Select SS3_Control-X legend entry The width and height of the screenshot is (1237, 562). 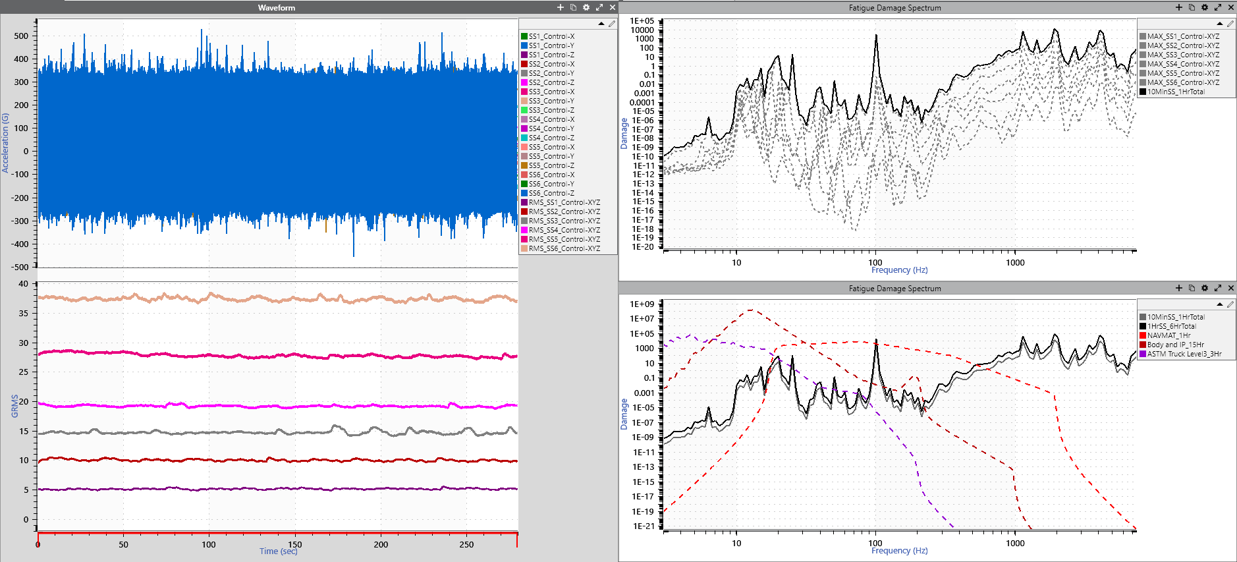pyautogui.click(x=547, y=92)
